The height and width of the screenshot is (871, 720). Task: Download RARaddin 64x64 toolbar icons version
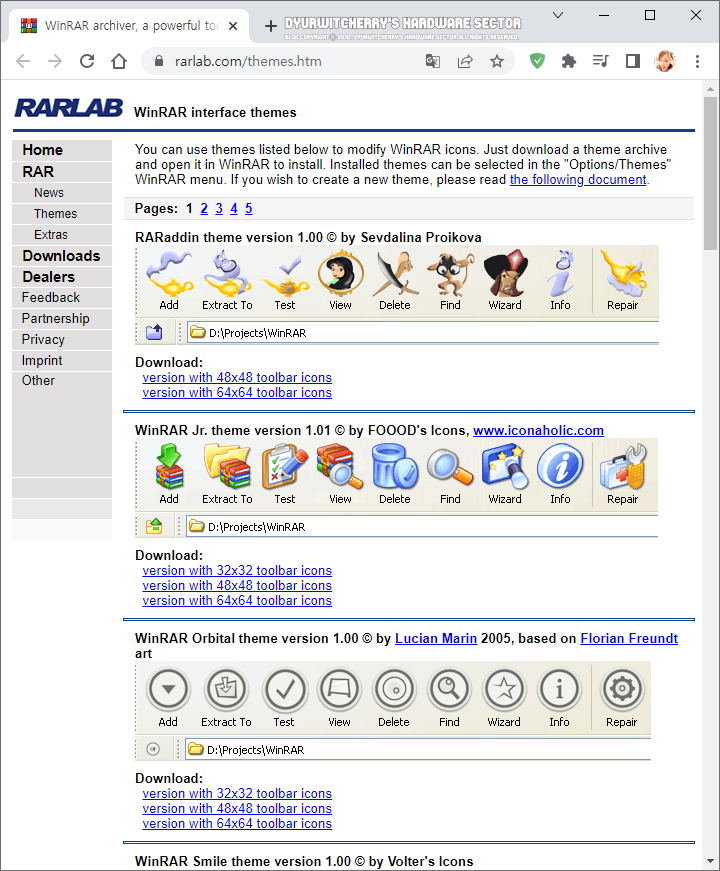tap(237, 393)
